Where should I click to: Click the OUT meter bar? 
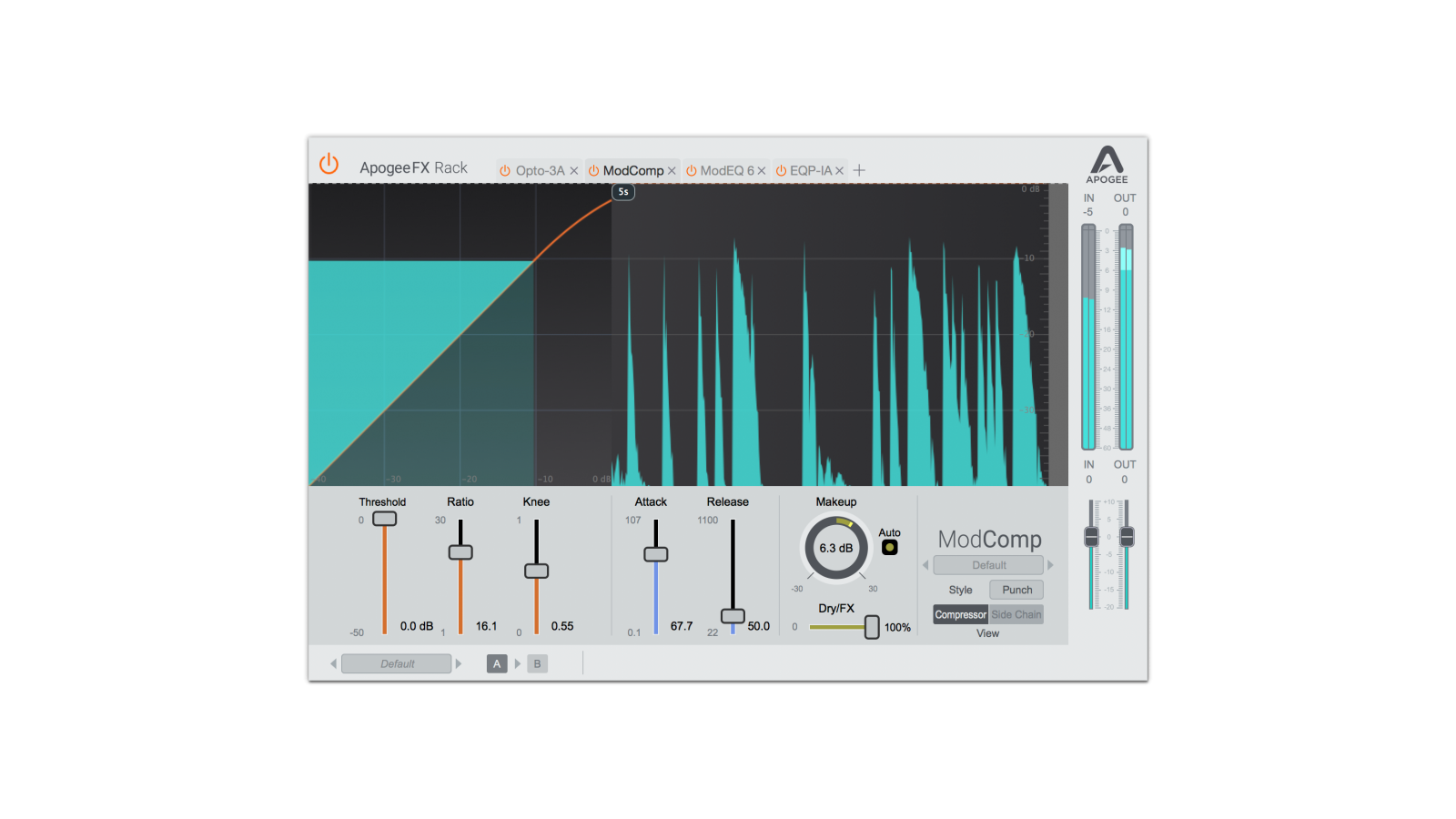point(1126,337)
